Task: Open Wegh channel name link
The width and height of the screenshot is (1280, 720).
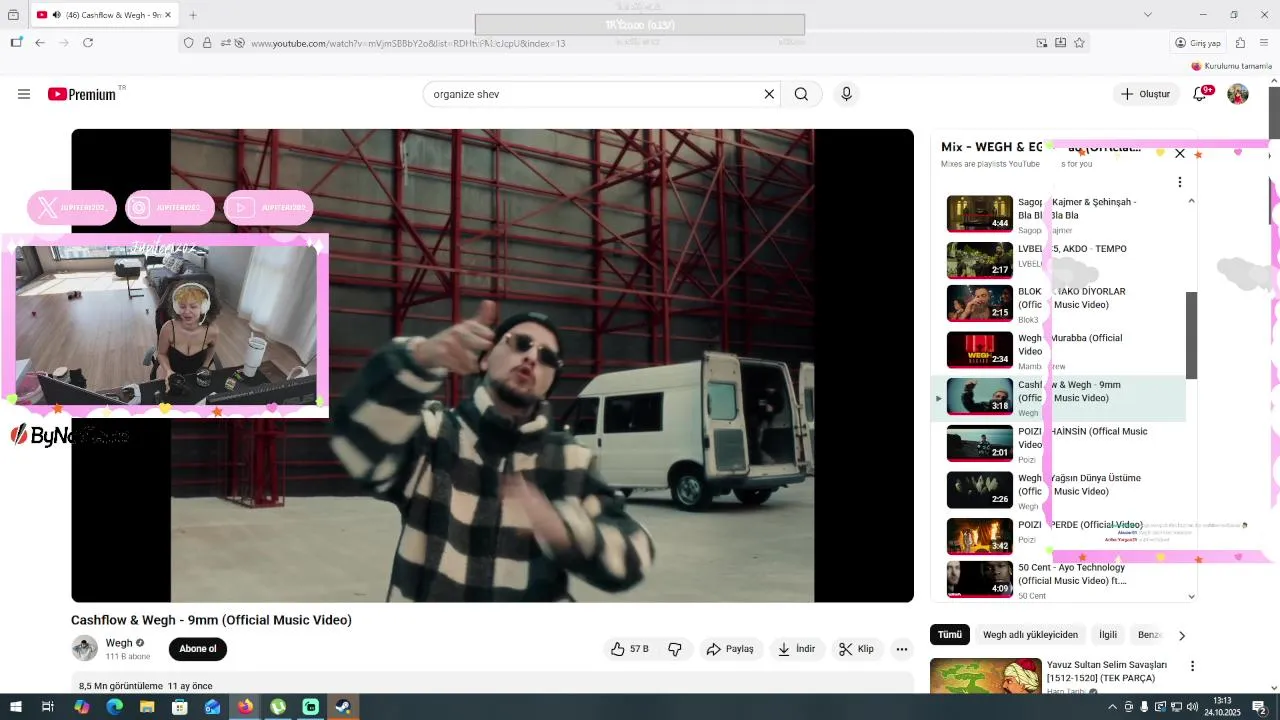Action: 119,643
